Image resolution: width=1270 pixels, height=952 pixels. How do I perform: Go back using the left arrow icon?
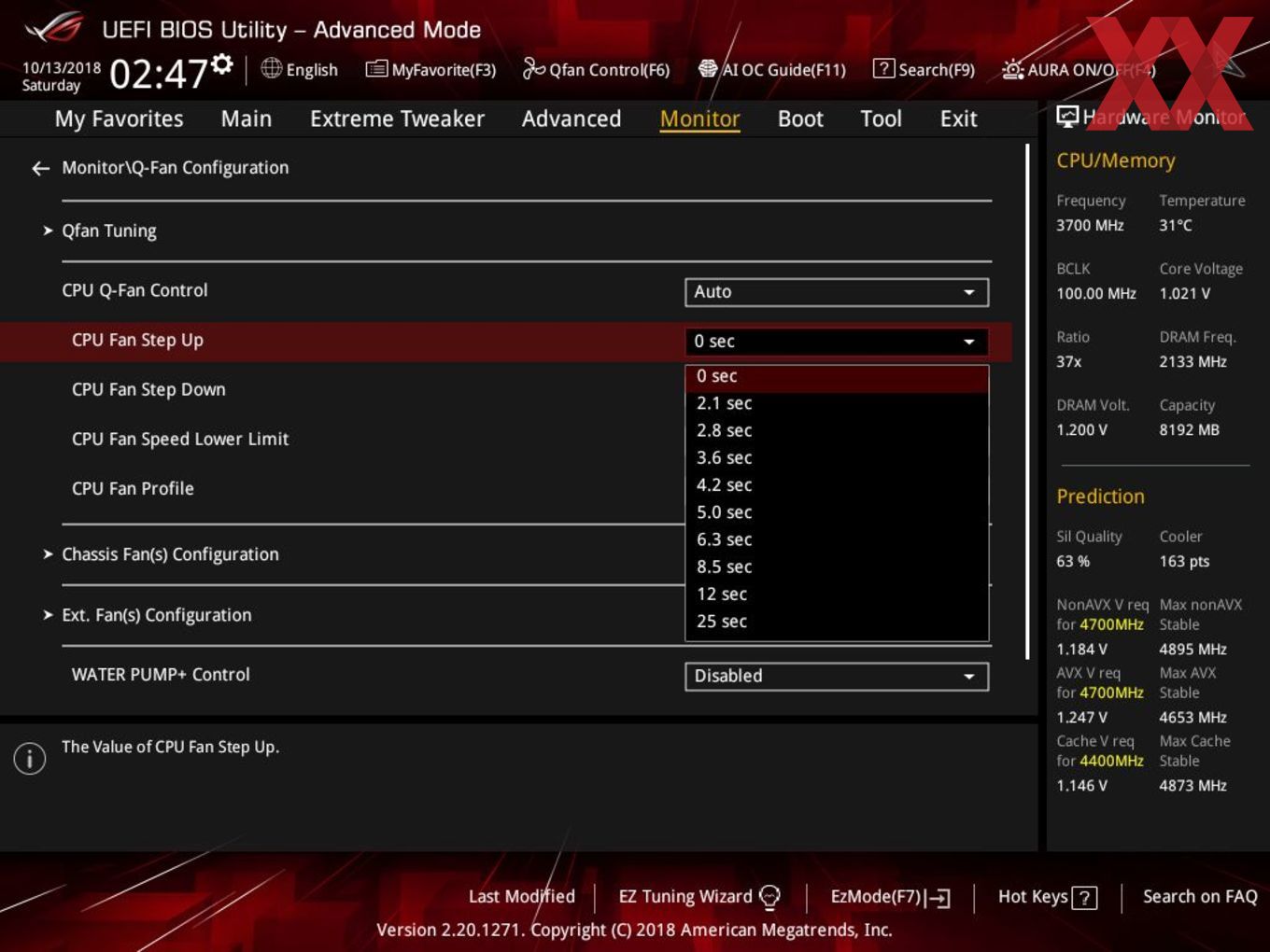pyautogui.click(x=40, y=168)
